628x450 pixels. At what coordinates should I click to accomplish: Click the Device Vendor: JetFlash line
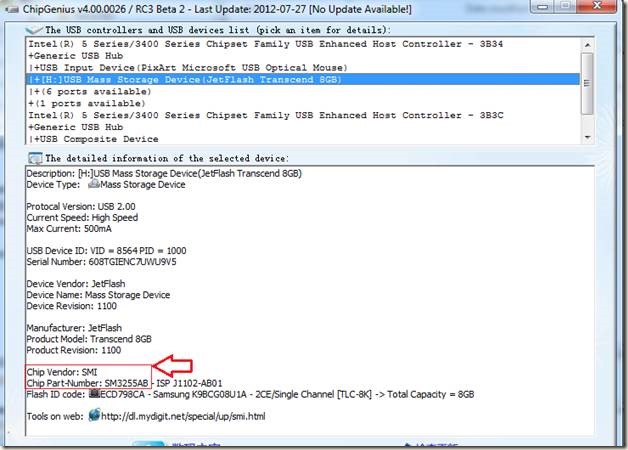coord(76,284)
